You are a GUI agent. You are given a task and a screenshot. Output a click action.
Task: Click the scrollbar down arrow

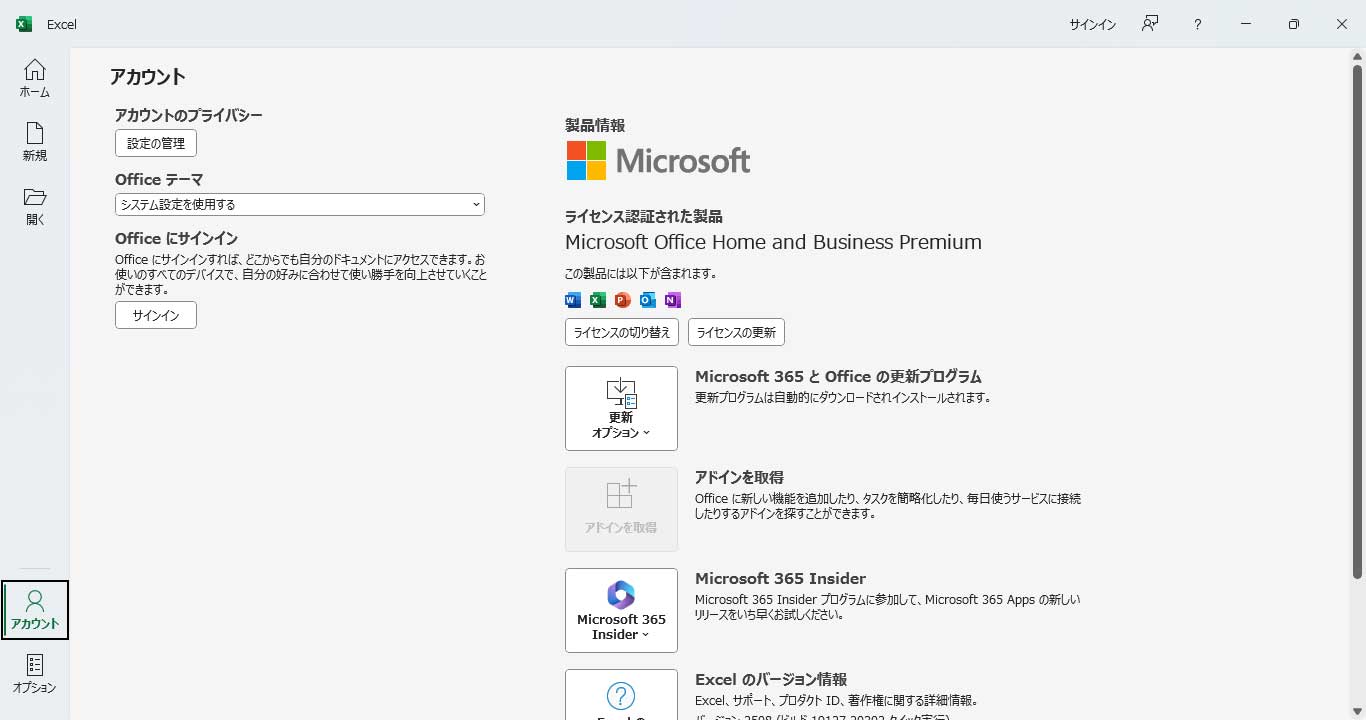tap(1357, 712)
